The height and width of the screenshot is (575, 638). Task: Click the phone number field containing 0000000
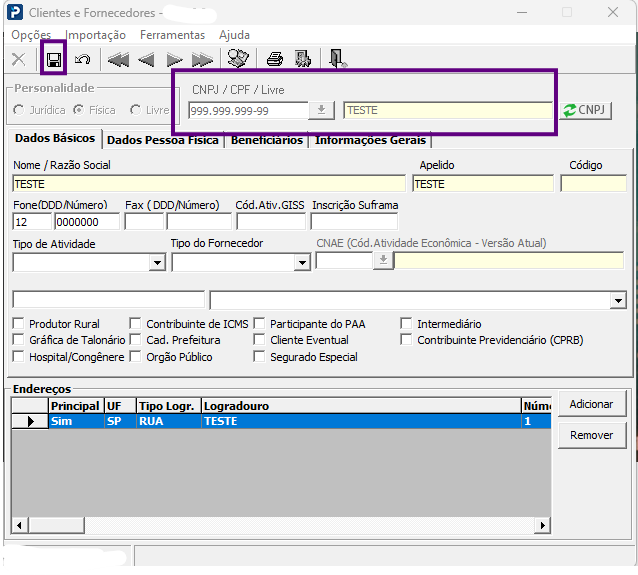click(x=87, y=222)
